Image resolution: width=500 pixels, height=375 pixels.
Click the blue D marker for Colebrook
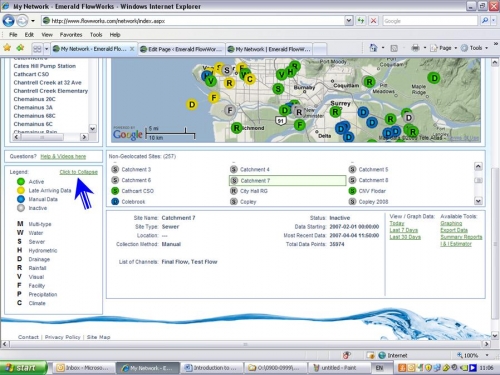[115, 202]
